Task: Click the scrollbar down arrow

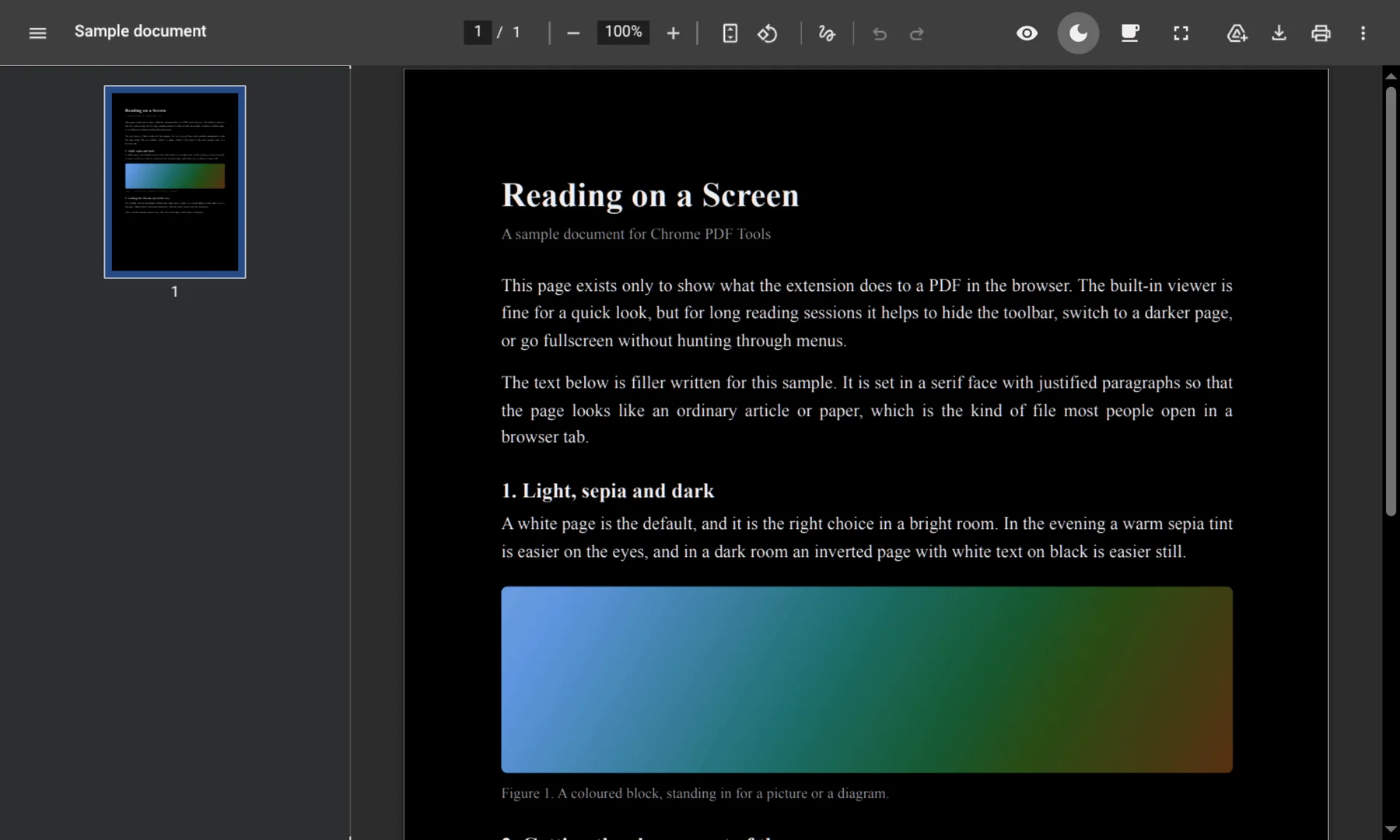Action: [1391, 829]
